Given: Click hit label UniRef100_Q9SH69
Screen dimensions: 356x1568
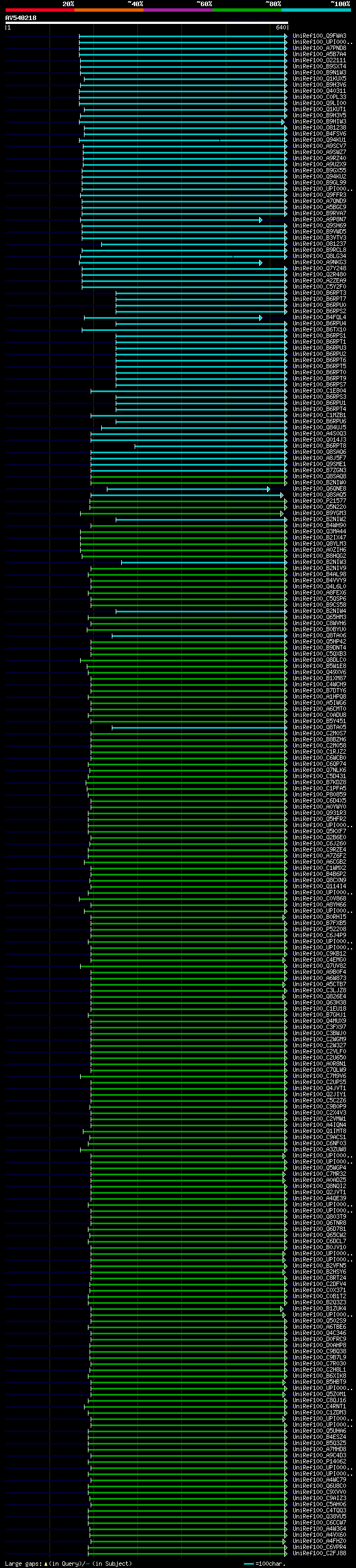Looking at the screenshot, I should click(x=319, y=225).
